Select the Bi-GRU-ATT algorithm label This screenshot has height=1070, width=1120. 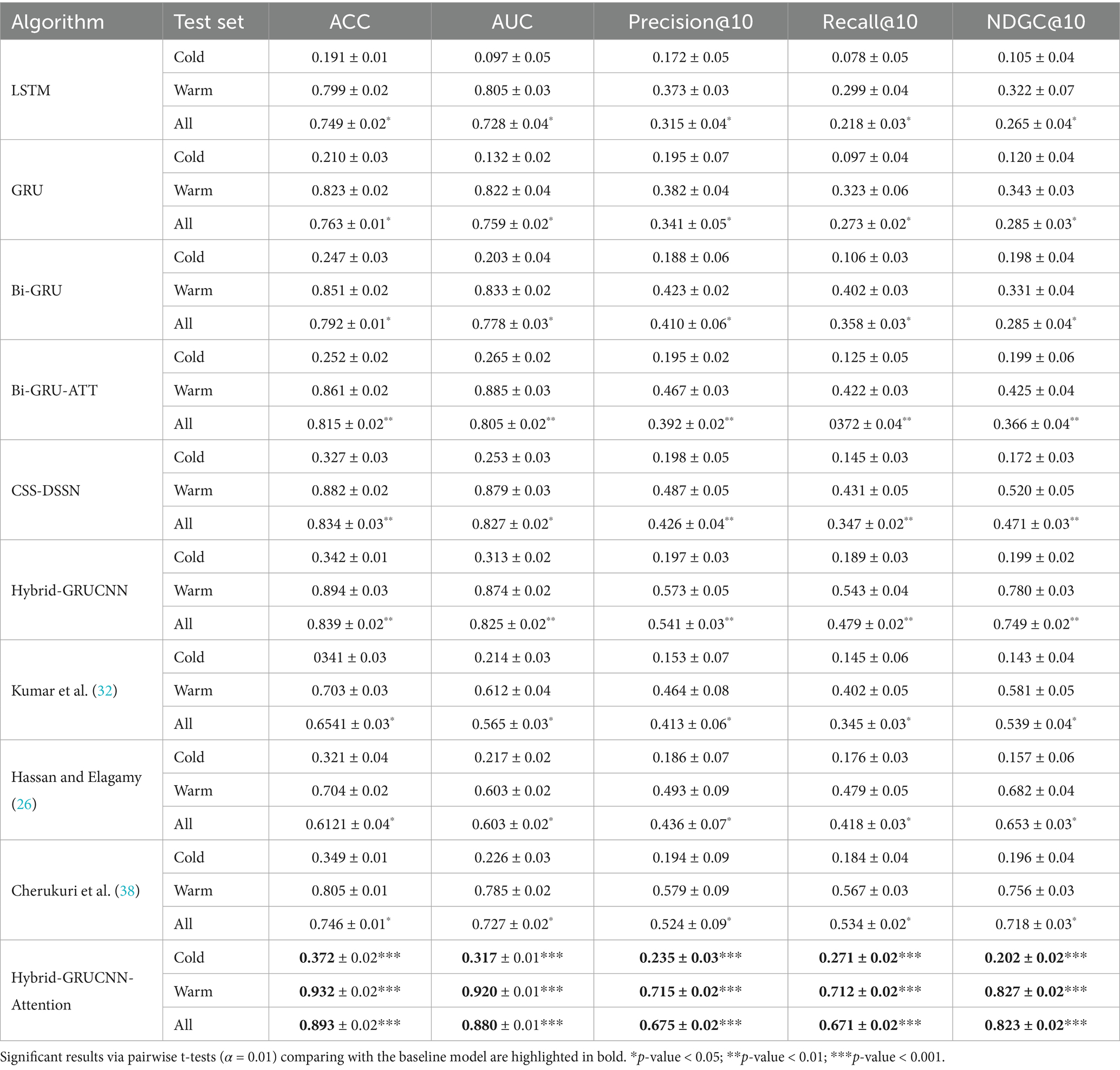click(x=54, y=391)
